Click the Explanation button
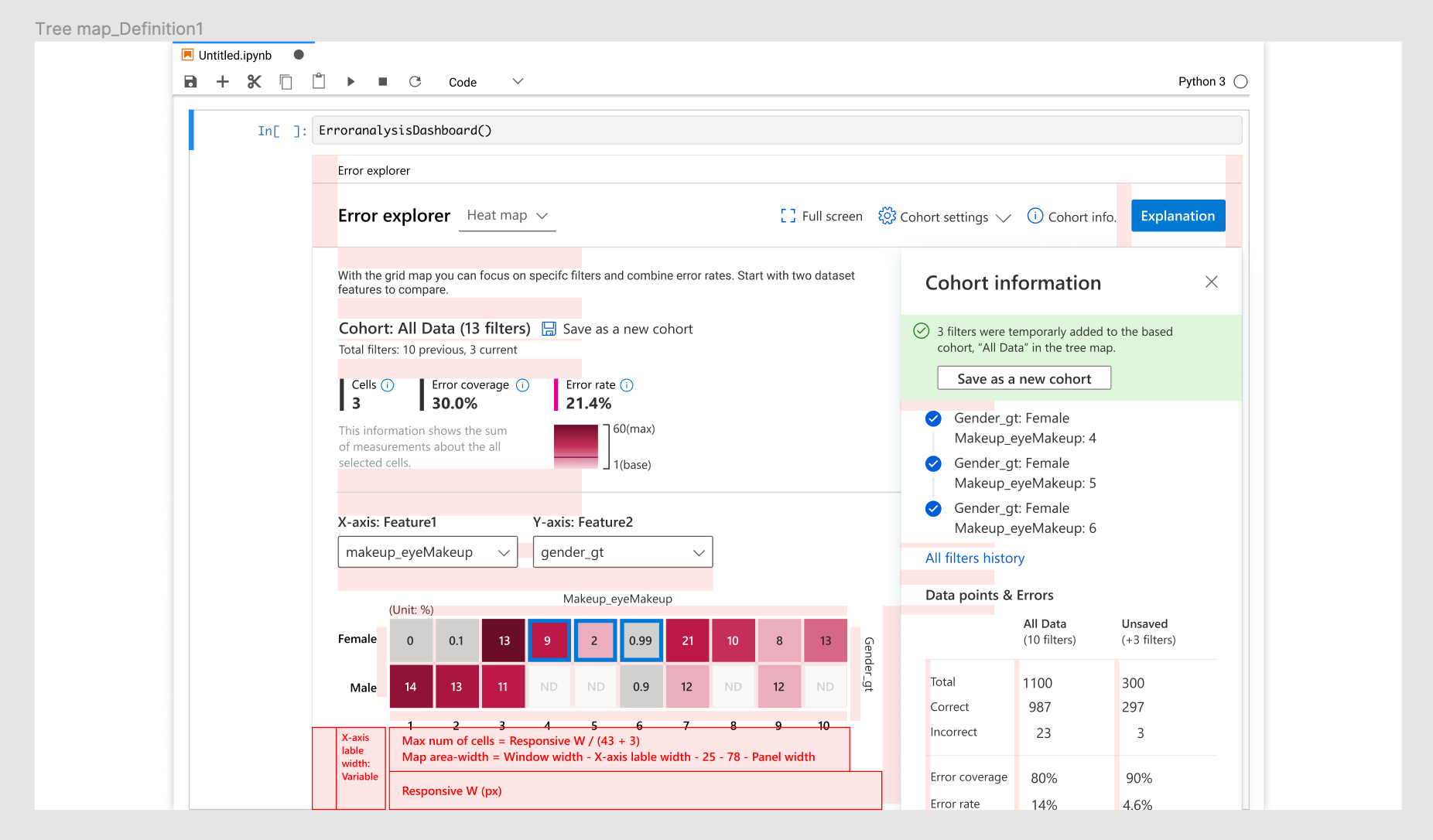The image size is (1433, 840). [1177, 216]
